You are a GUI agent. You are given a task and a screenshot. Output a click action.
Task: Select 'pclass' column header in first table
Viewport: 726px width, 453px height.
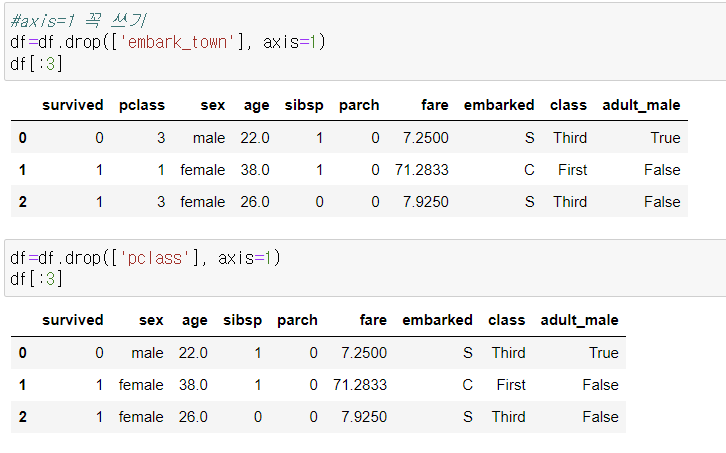coord(142,106)
